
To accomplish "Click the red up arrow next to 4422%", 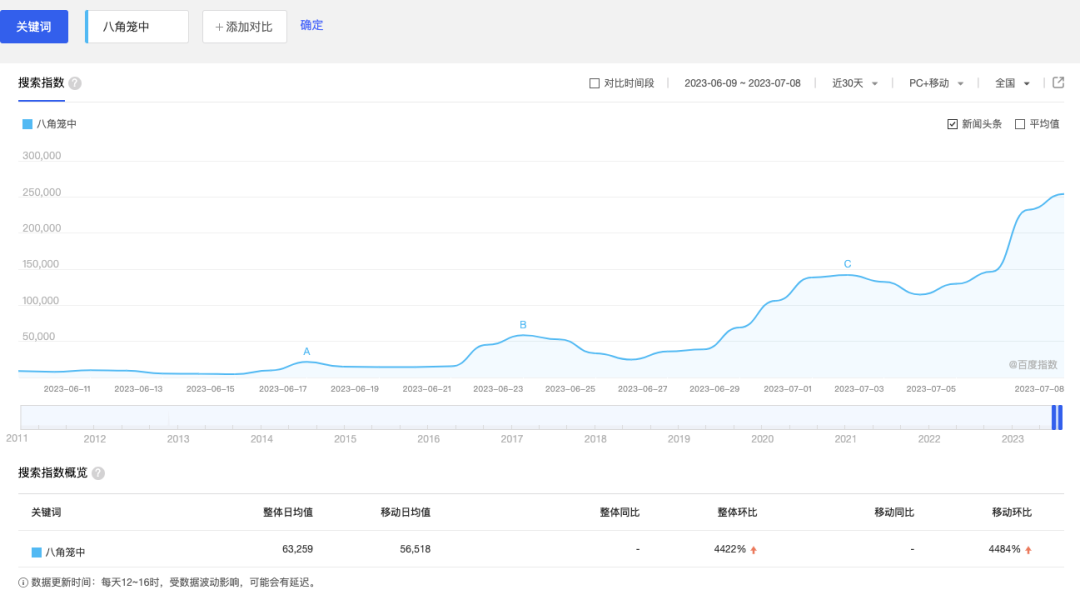I will point(754,550).
